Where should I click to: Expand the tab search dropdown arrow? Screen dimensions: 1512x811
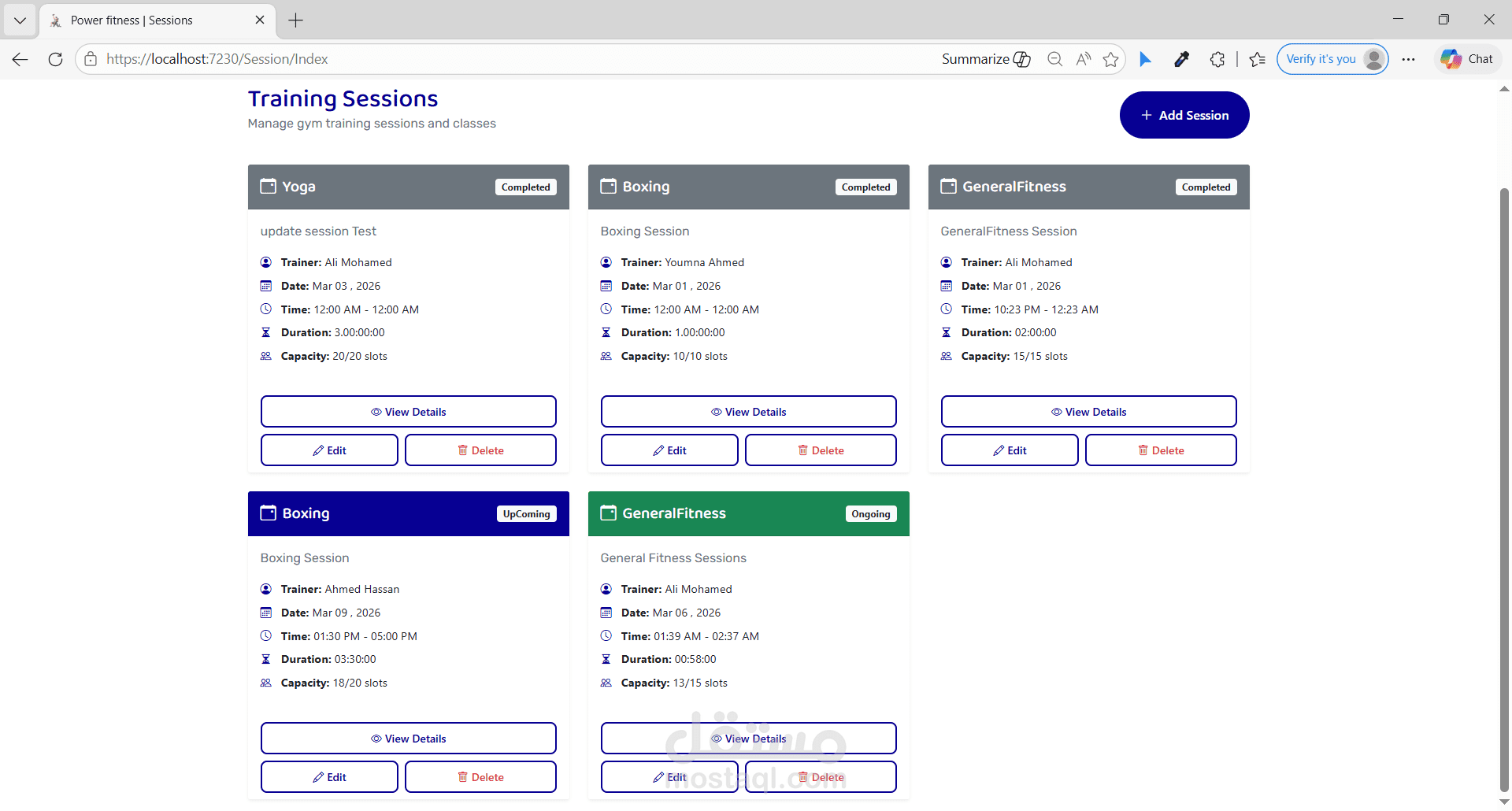pyautogui.click(x=20, y=20)
